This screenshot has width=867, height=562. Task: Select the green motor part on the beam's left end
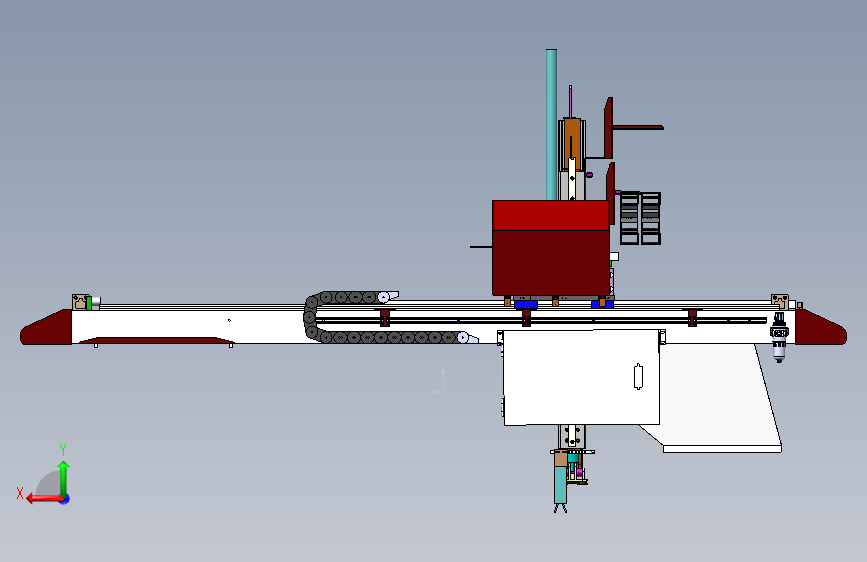pyautogui.click(x=89, y=303)
